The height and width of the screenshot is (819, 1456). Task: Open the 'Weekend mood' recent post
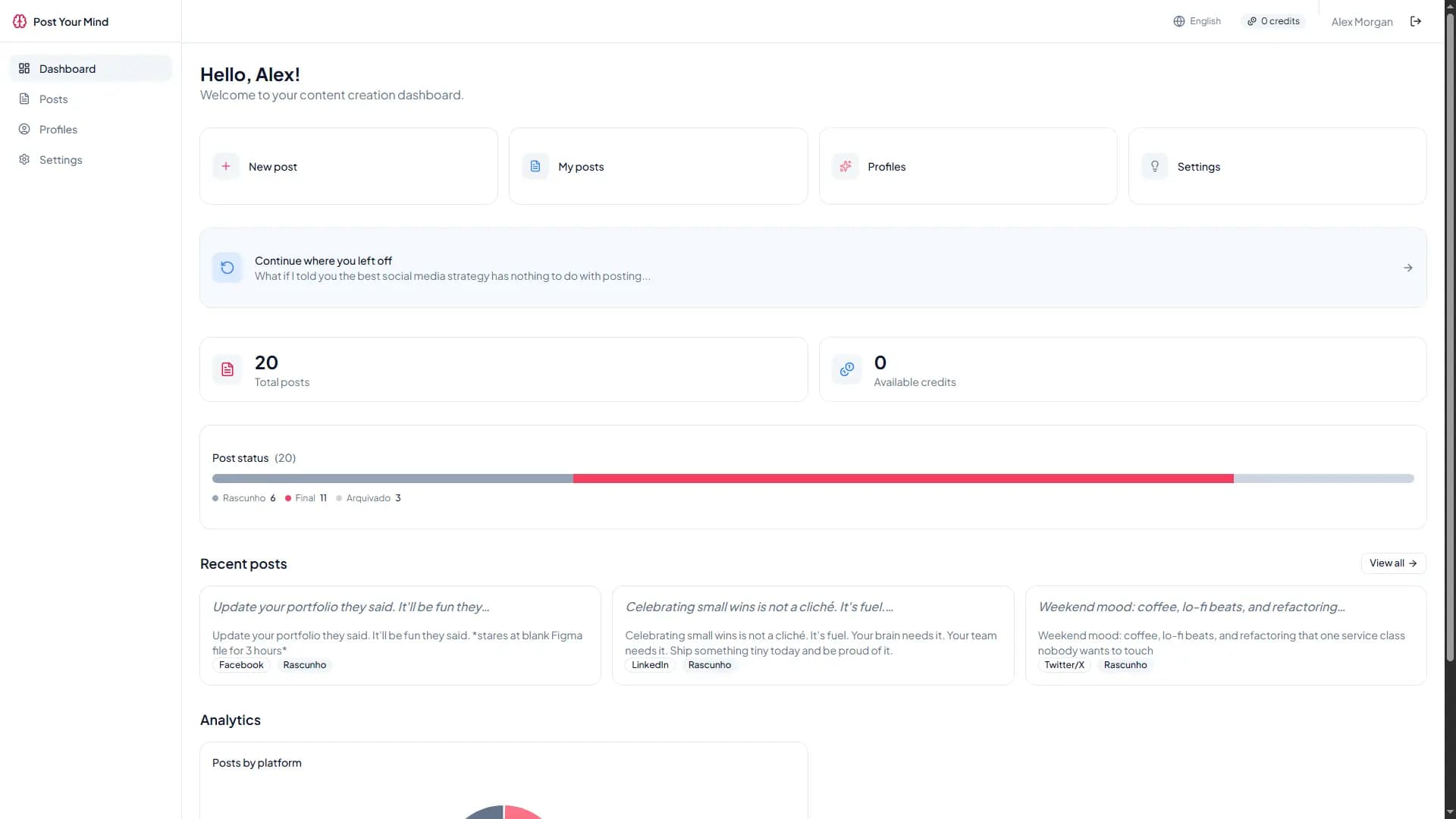click(x=1225, y=635)
